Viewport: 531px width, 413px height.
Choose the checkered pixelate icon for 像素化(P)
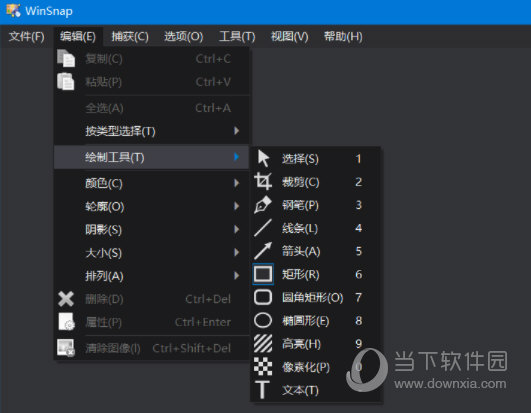(x=263, y=367)
